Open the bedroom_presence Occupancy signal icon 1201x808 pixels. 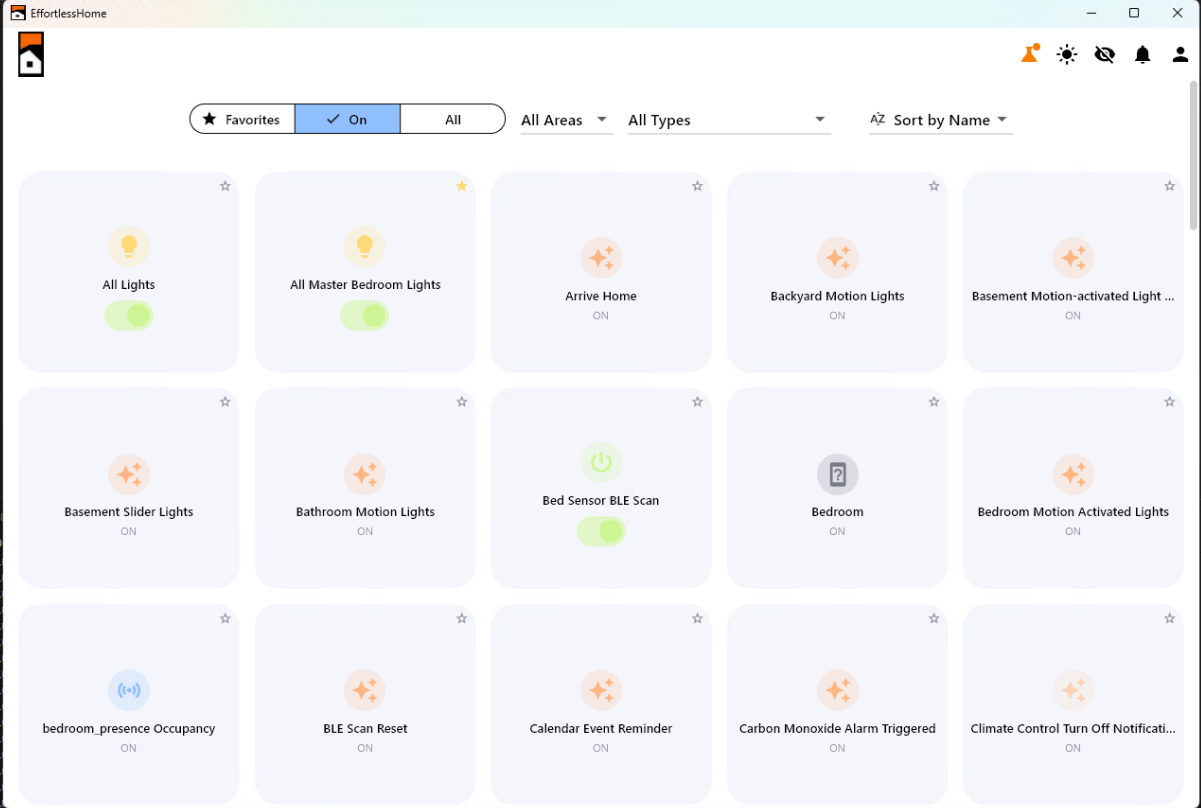click(x=128, y=690)
